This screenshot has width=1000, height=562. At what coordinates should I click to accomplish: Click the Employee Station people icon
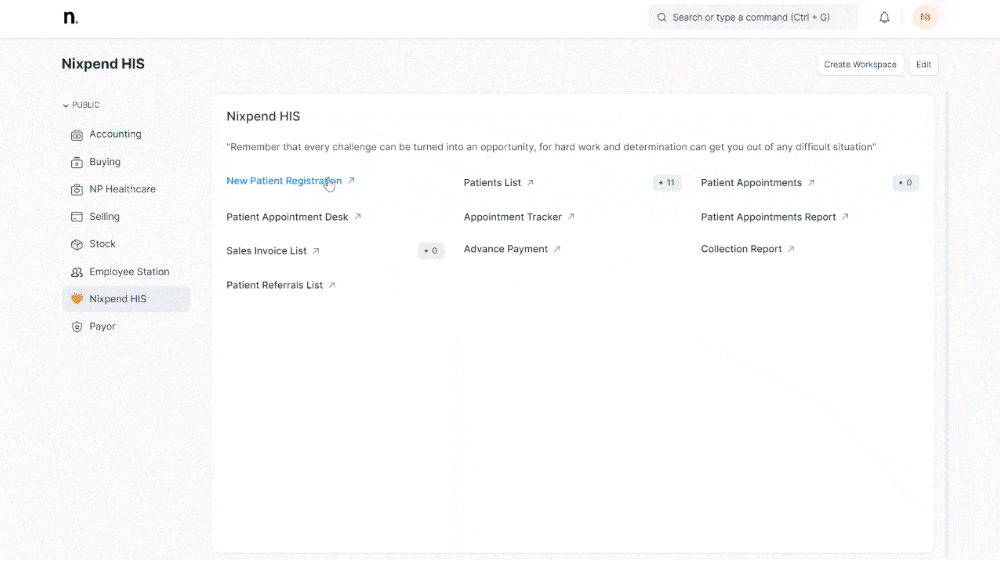point(77,272)
